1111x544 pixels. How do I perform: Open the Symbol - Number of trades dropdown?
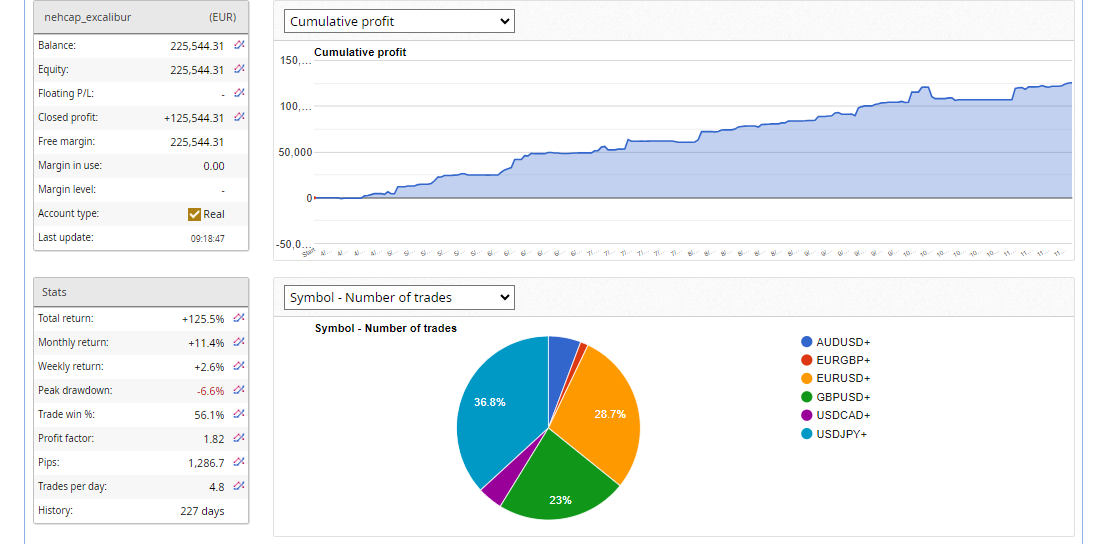(x=399, y=297)
